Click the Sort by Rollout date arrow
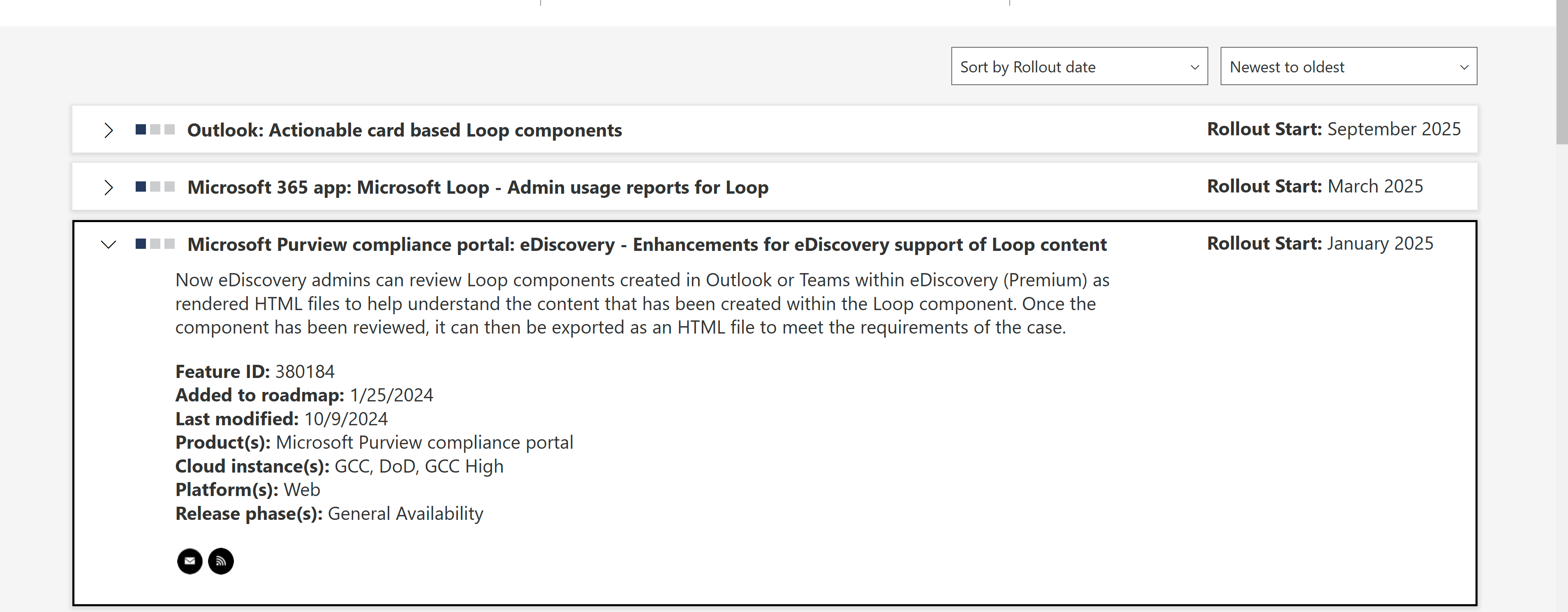The height and width of the screenshot is (612, 1568). point(1194,67)
